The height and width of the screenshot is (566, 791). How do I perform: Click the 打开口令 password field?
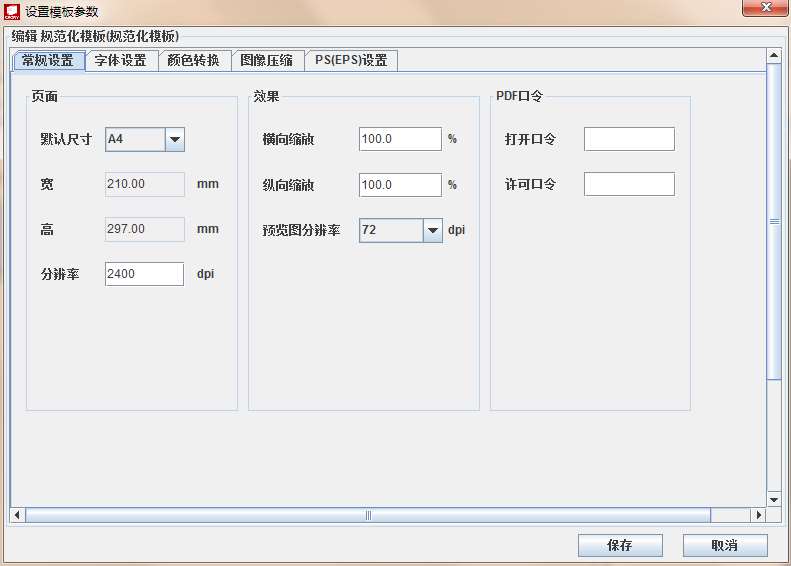click(629, 139)
